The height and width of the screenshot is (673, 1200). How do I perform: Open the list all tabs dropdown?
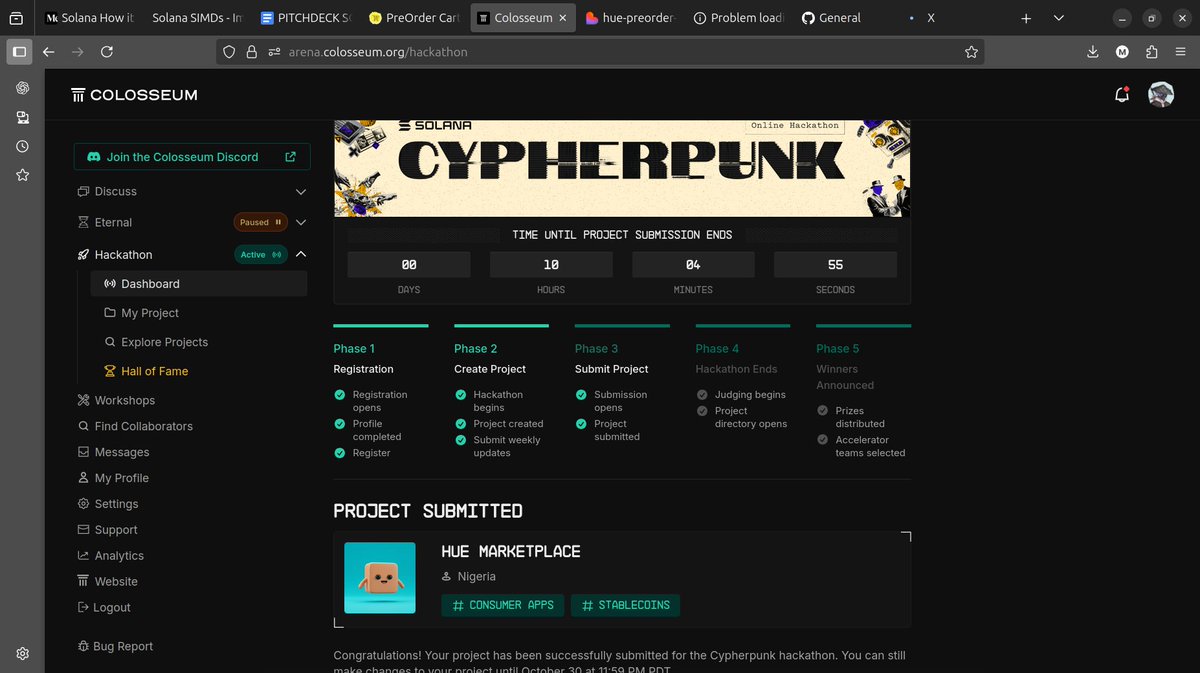(1061, 18)
